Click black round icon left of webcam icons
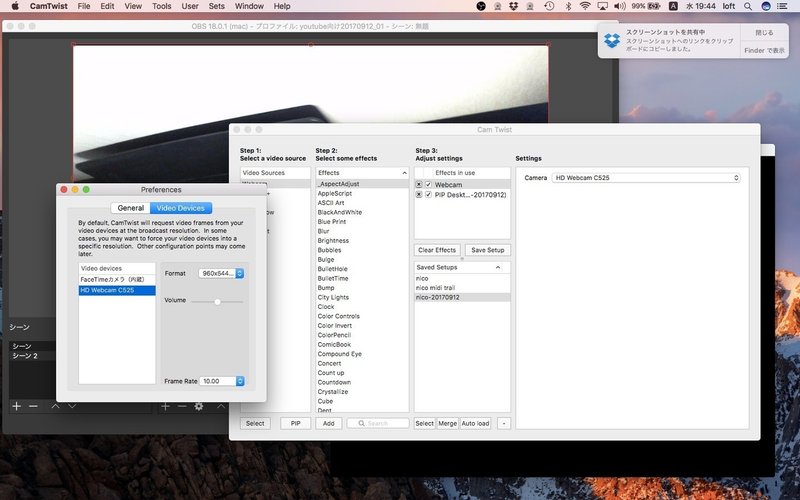Viewport: 800px width, 500px height. point(481,6)
